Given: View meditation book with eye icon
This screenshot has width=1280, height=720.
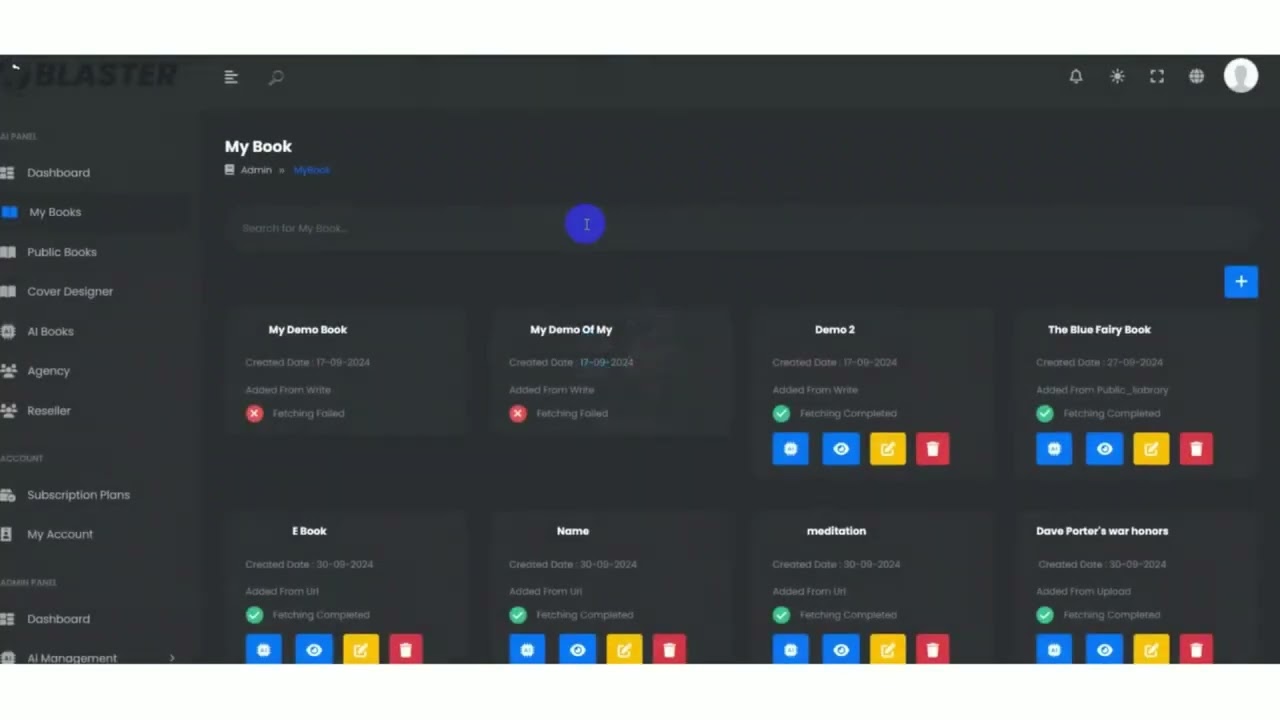Looking at the screenshot, I should [841, 649].
